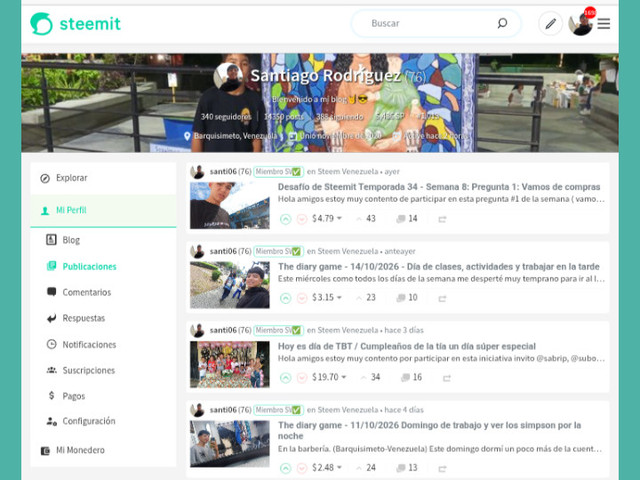Downvote the 14/10/2026 diary game post
The height and width of the screenshot is (480, 640).
click(x=302, y=298)
